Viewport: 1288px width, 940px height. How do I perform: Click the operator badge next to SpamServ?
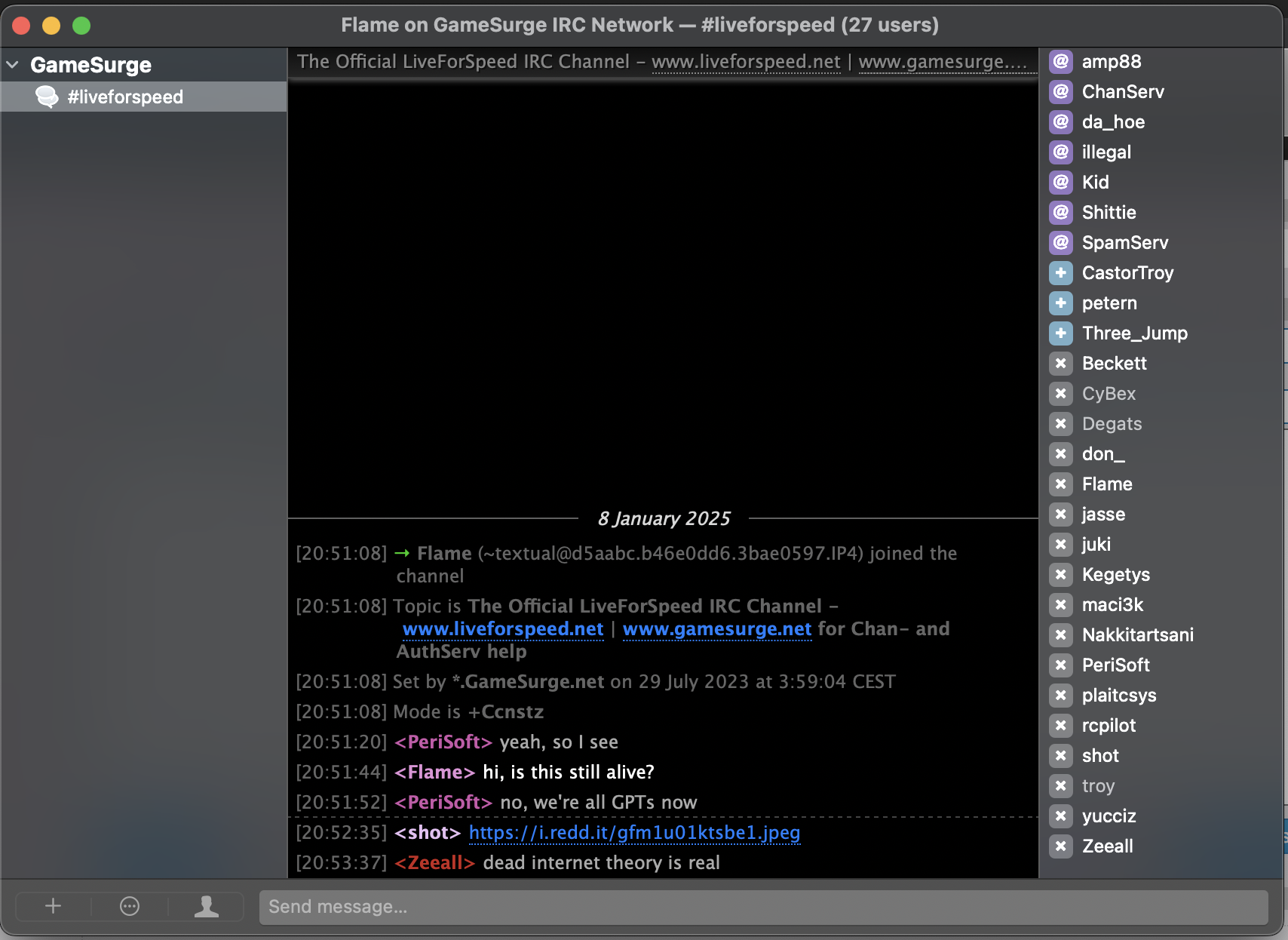point(1061,242)
